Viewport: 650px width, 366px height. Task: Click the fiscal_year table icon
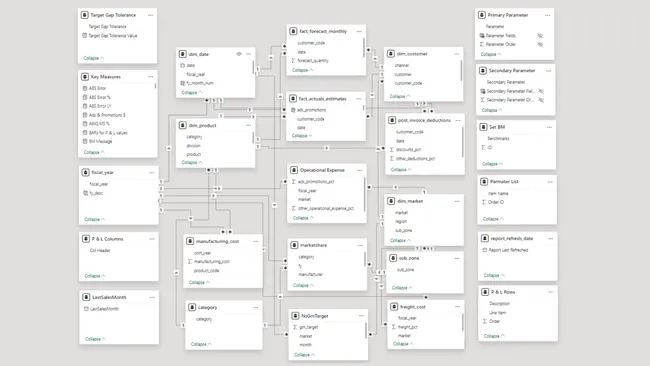click(86, 172)
